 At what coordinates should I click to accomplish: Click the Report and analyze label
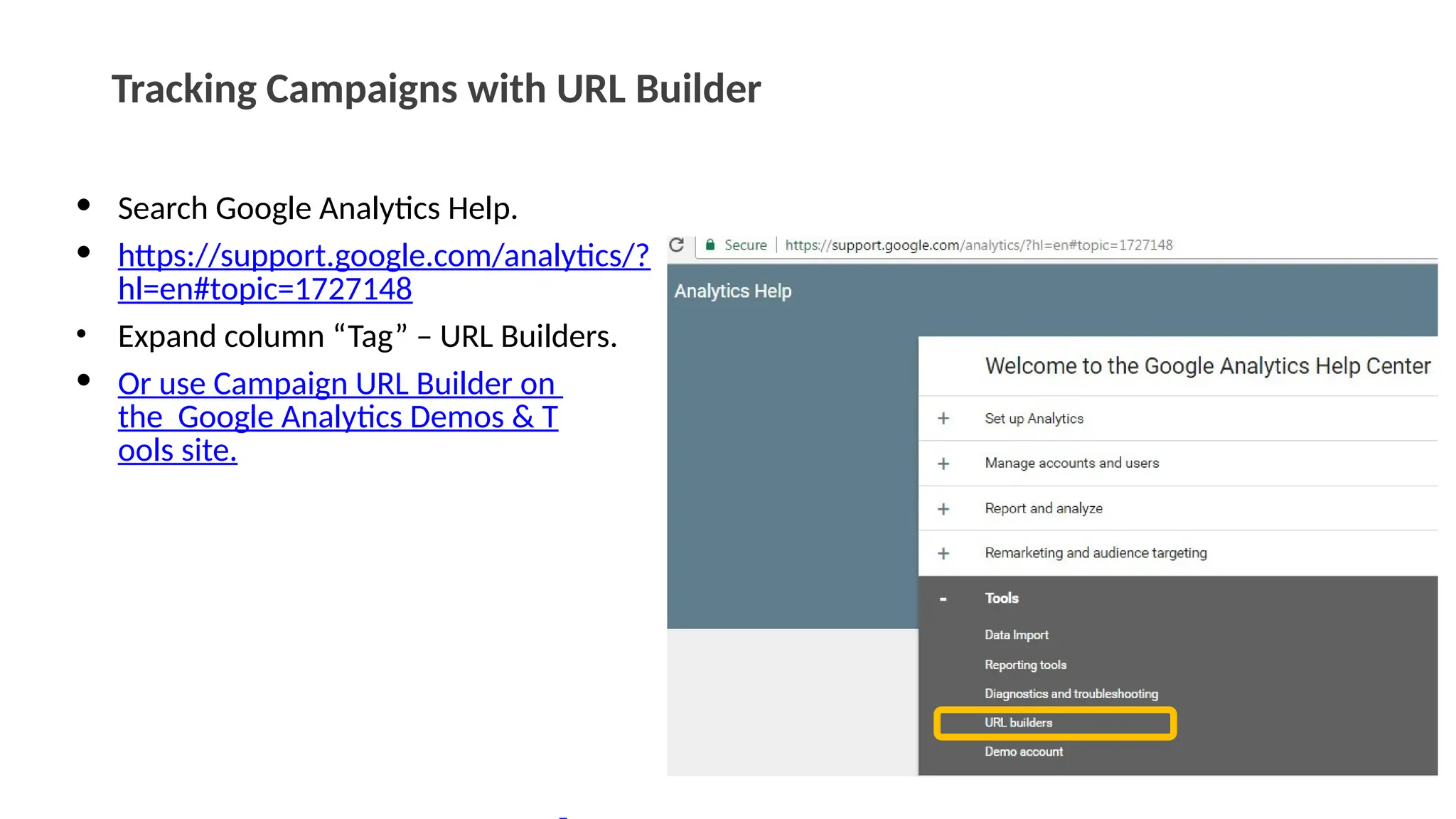click(1044, 508)
